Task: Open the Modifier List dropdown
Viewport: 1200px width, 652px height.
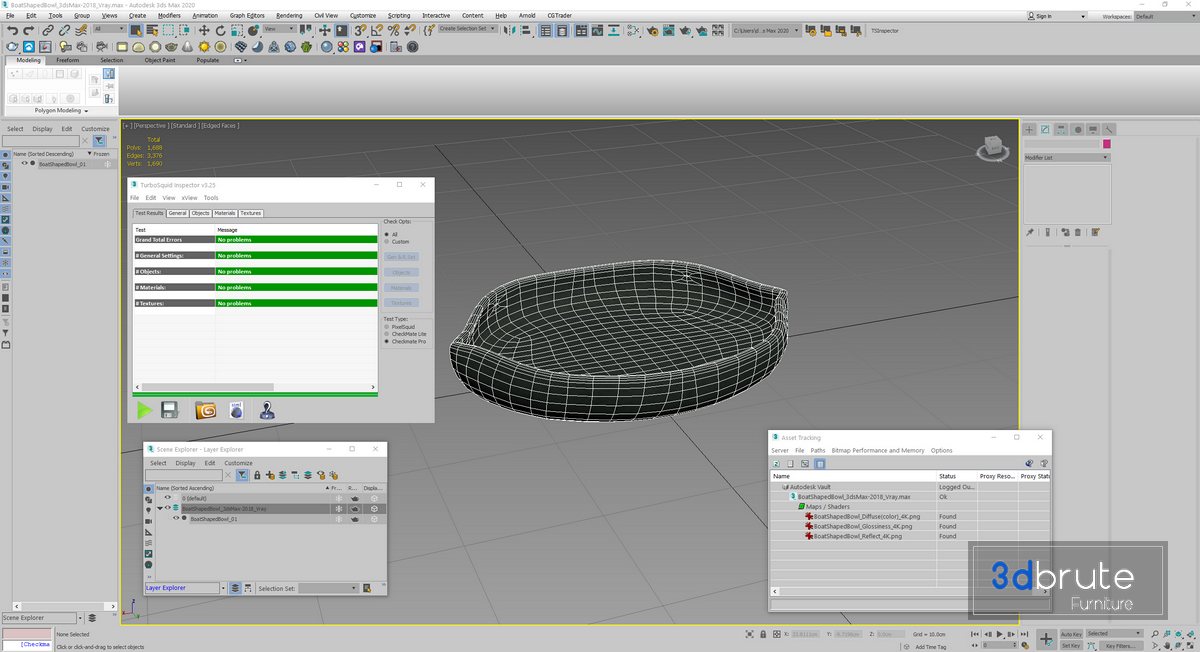Action: tap(1067, 158)
